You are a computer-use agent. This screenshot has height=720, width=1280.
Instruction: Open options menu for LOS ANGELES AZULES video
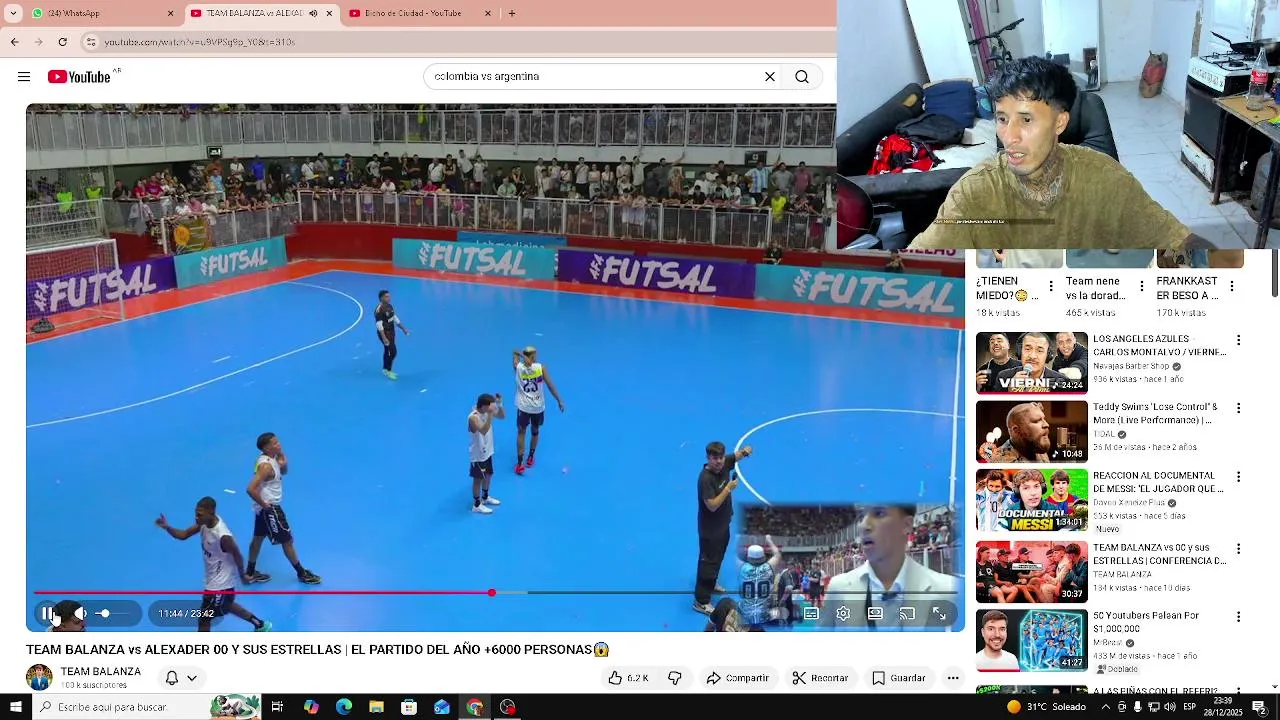pyautogui.click(x=1238, y=341)
